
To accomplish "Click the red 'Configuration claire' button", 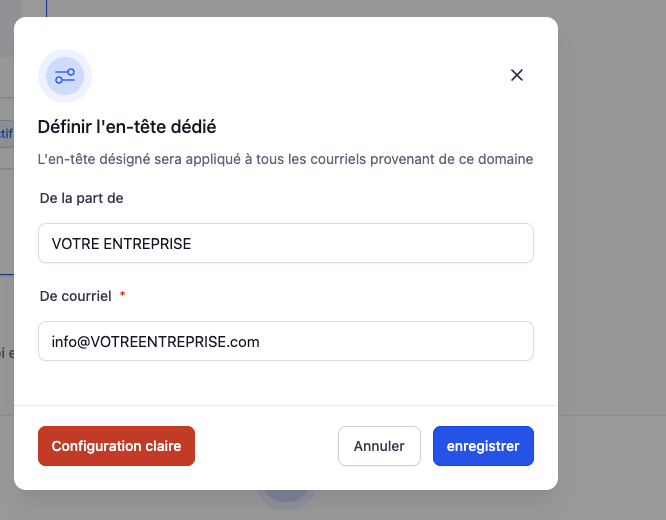I will tap(116, 446).
